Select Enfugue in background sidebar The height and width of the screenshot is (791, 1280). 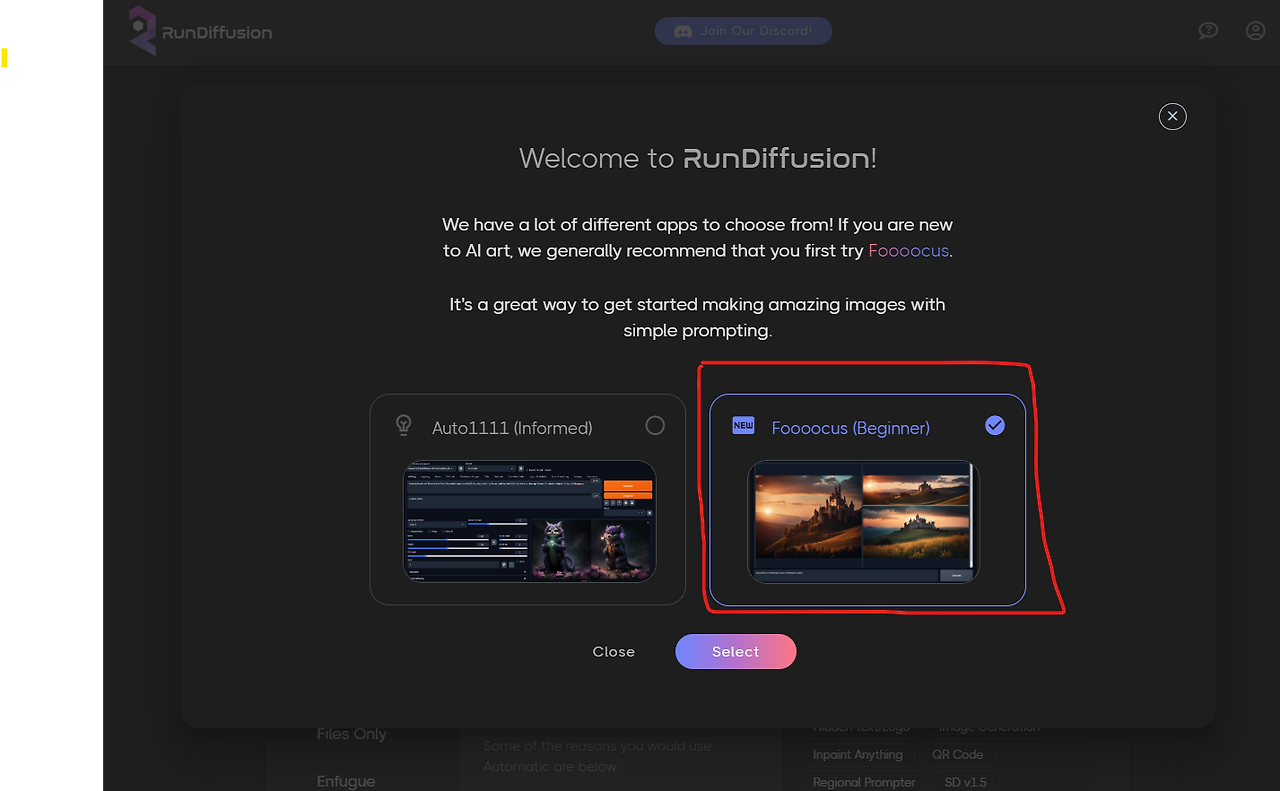click(346, 781)
